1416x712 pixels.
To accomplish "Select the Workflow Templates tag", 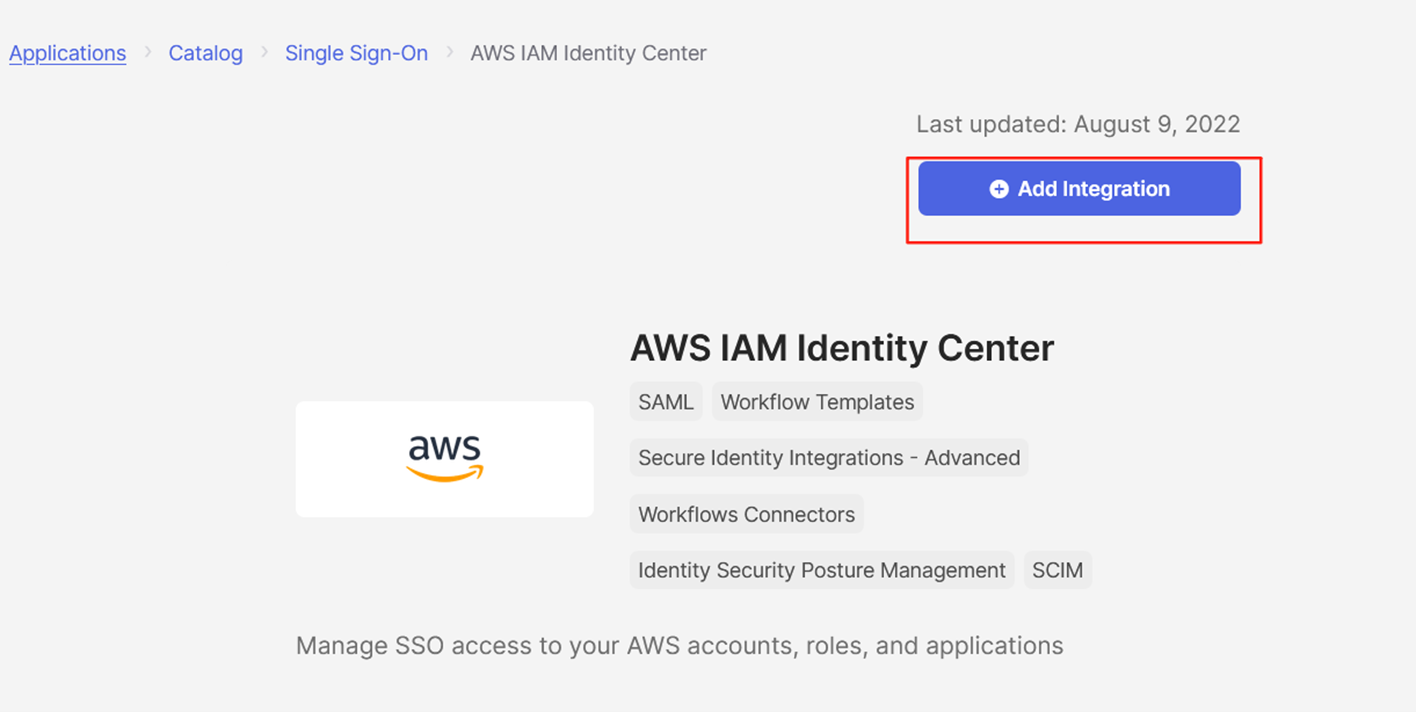I will coord(817,402).
